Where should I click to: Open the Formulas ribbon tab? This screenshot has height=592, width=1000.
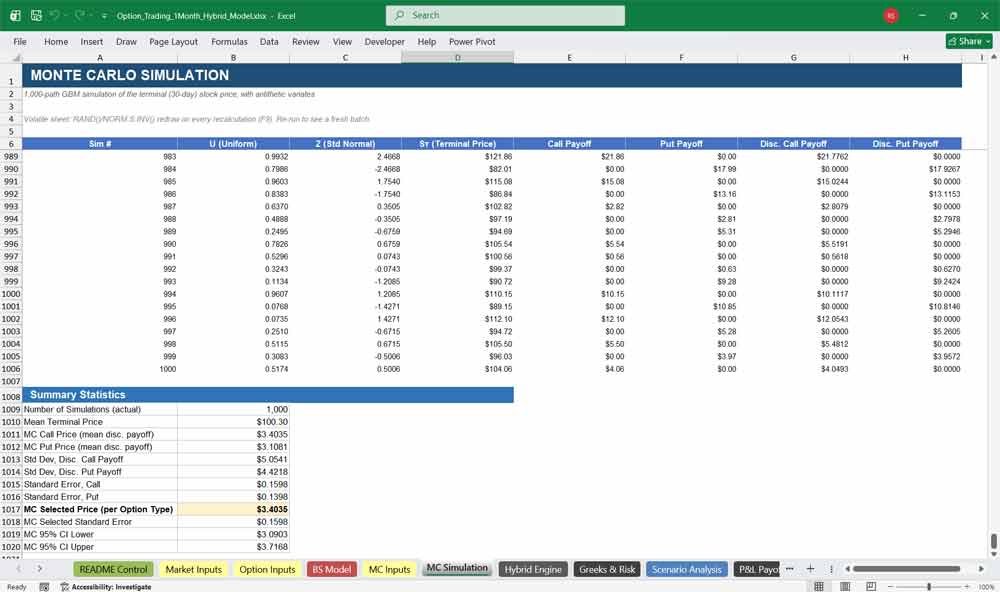(229, 41)
